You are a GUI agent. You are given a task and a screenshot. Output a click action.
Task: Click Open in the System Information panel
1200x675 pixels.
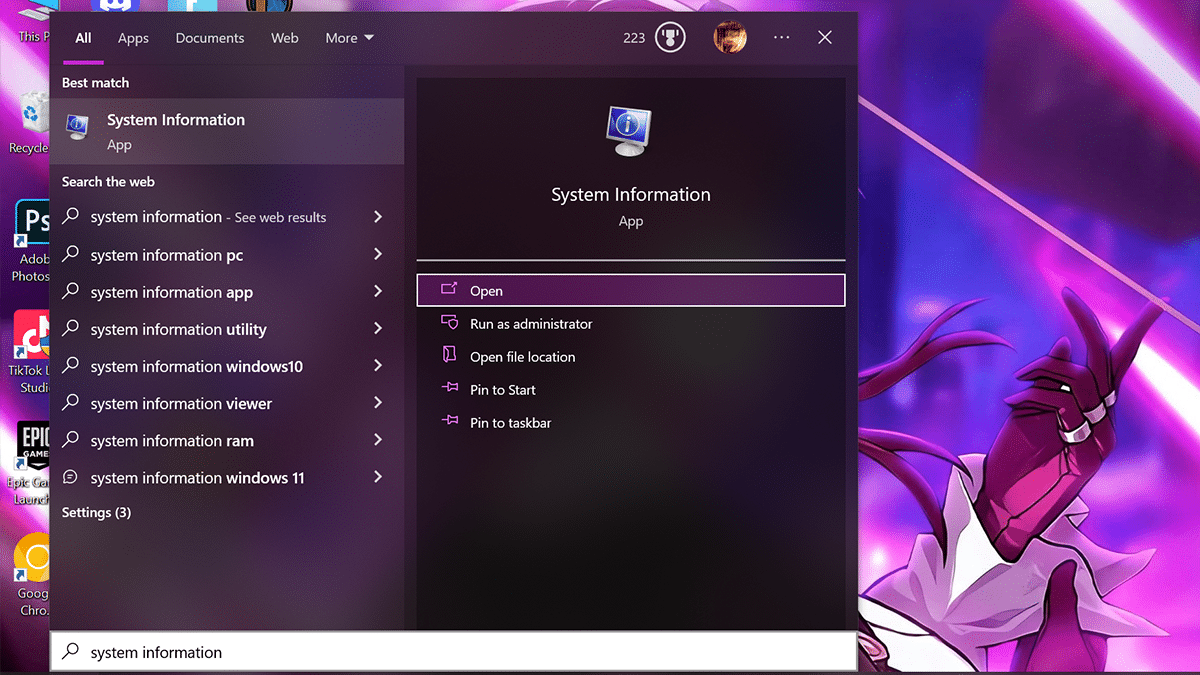pyautogui.click(x=630, y=291)
